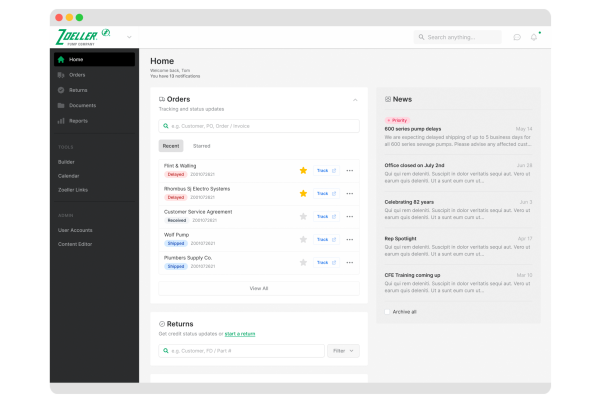Click the green maximize window button
The image size is (600, 403).
[x=79, y=17]
